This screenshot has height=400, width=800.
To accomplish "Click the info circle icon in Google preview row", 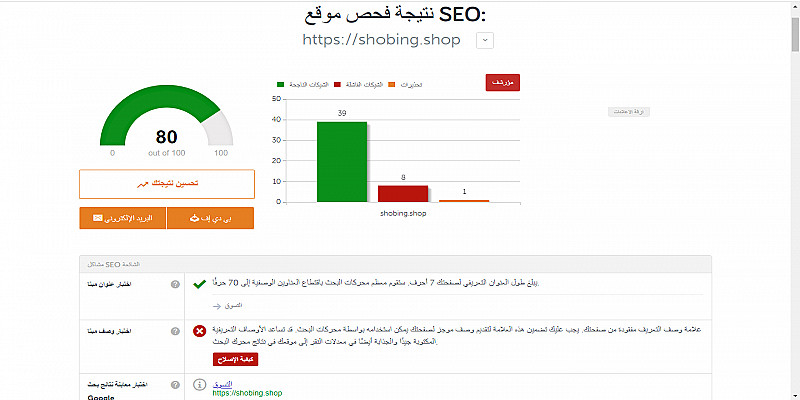I will [200, 384].
